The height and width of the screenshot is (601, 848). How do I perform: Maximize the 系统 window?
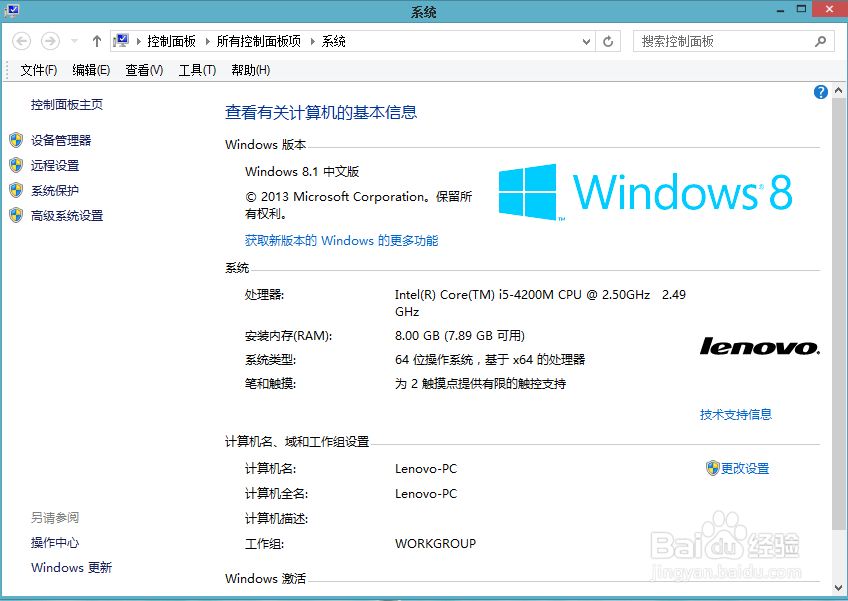[801, 9]
